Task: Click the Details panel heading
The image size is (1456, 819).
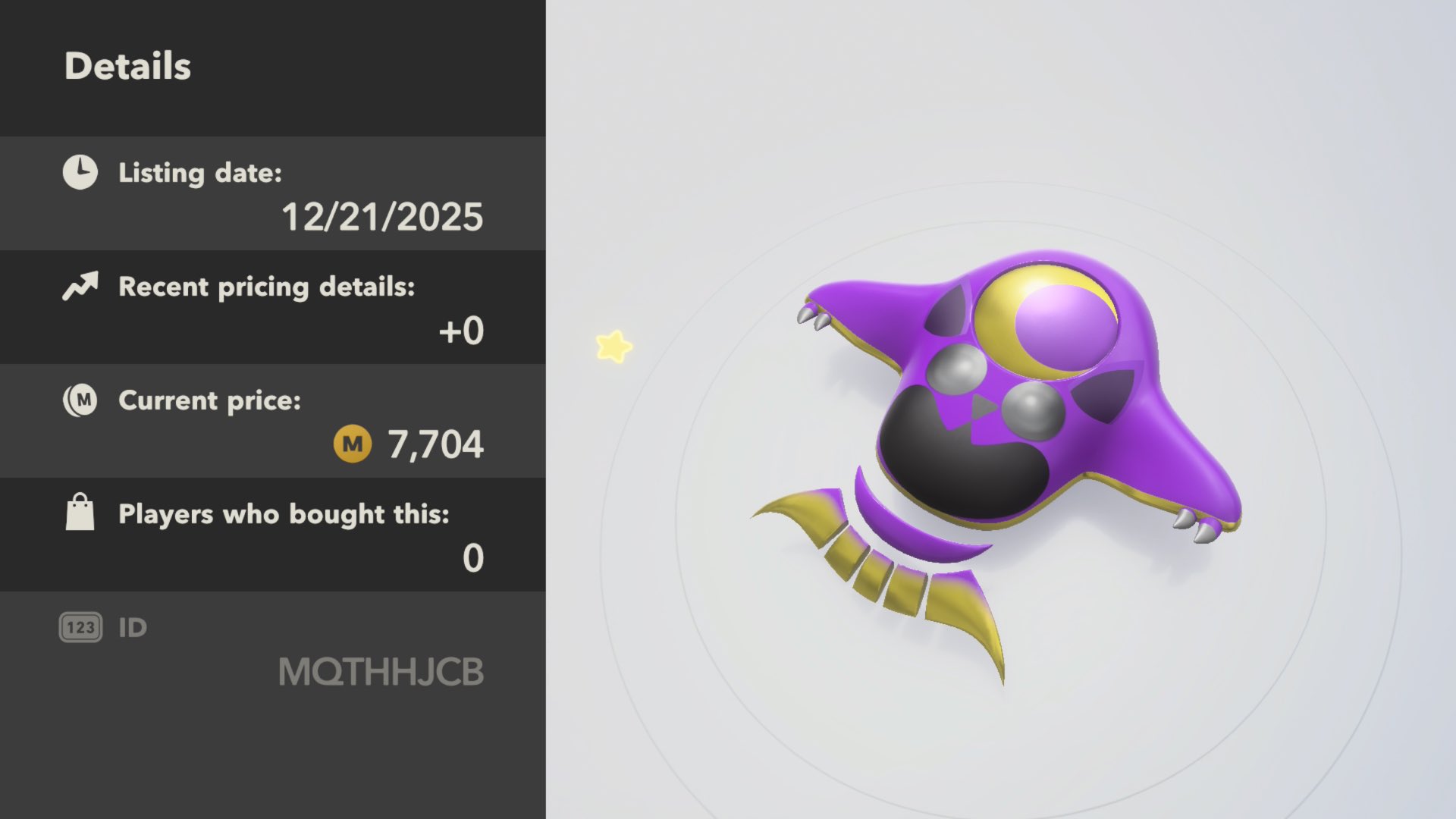Action: point(127,66)
